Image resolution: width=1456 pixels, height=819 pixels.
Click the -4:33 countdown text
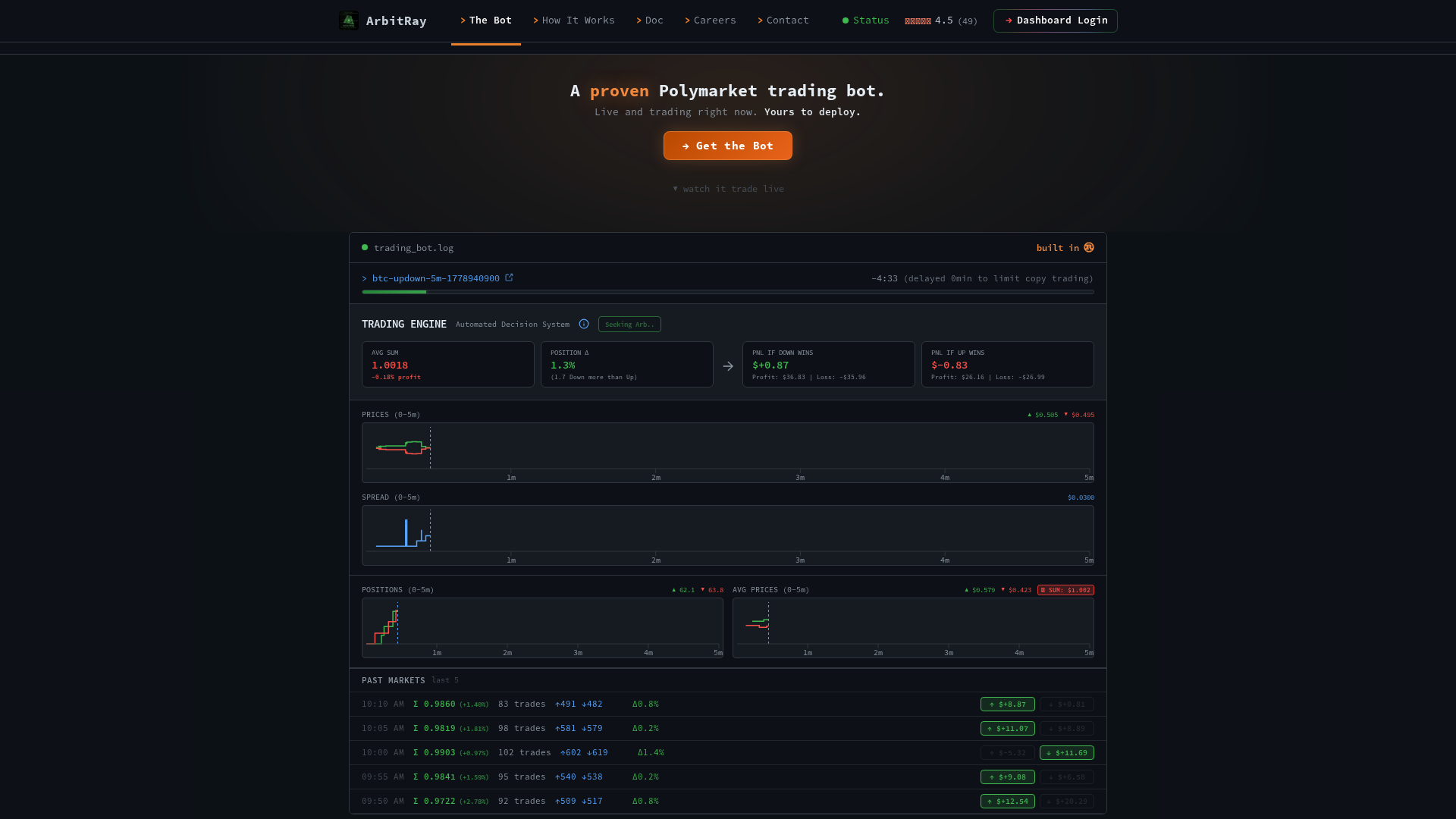pyautogui.click(x=884, y=278)
